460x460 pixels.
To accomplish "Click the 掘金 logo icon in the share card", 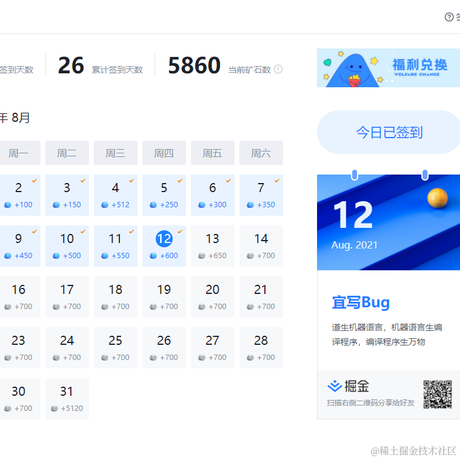I will pos(335,386).
